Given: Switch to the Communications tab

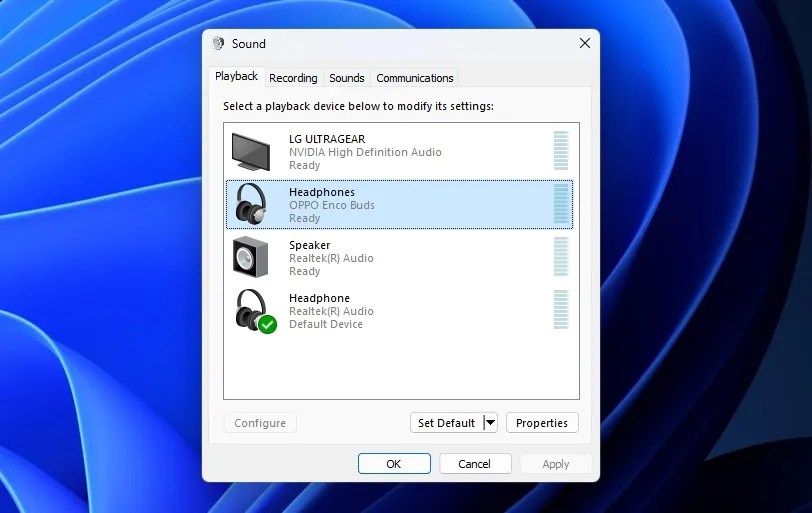Looking at the screenshot, I should point(415,78).
